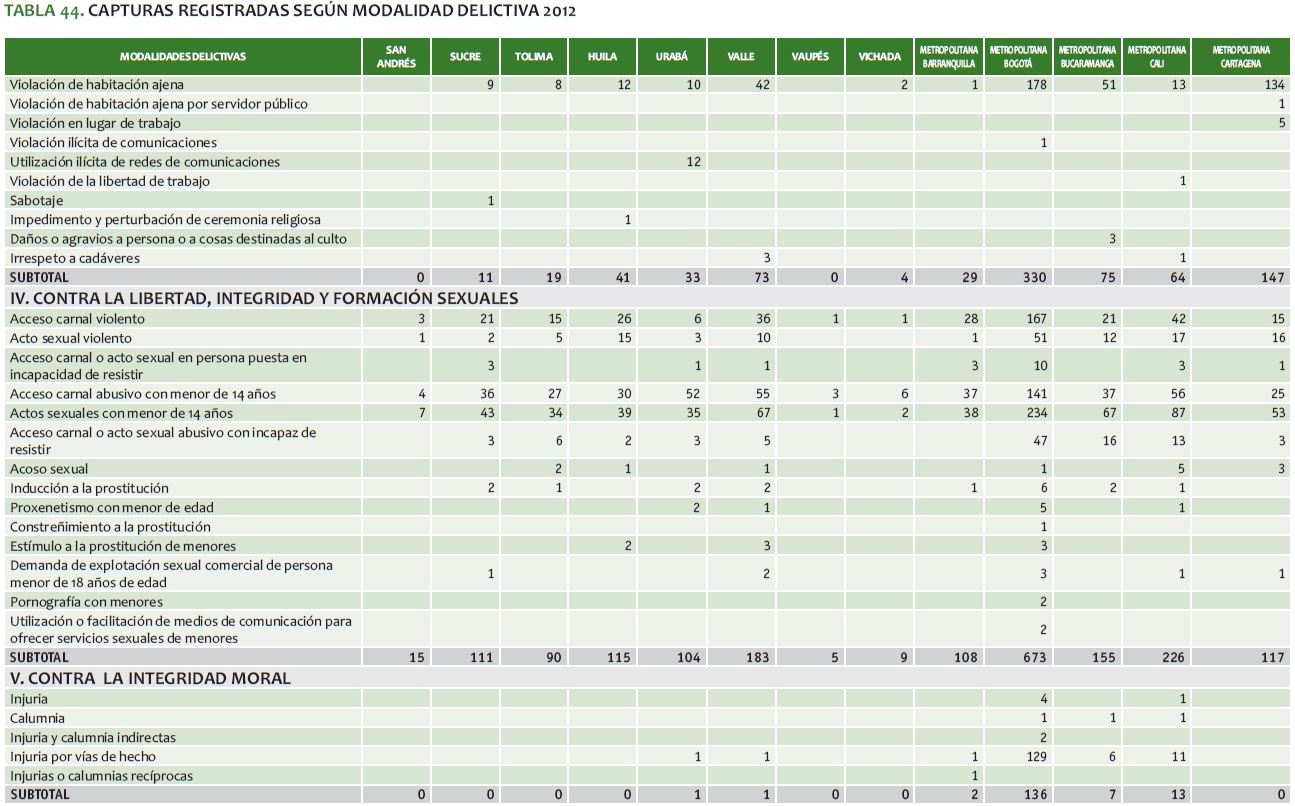The width and height of the screenshot is (1295, 806).
Task: Click the "TABLA 44" table title text
Action: pyautogui.click(x=290, y=11)
